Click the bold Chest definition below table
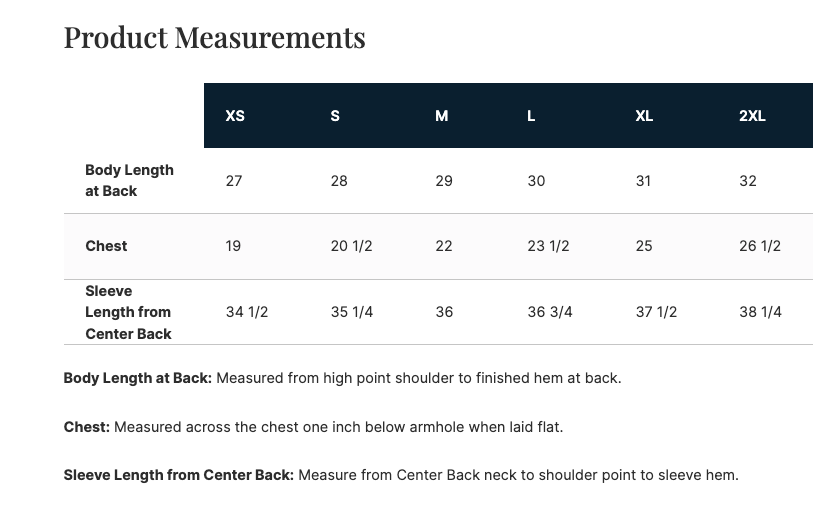The height and width of the screenshot is (512, 813). point(87,427)
